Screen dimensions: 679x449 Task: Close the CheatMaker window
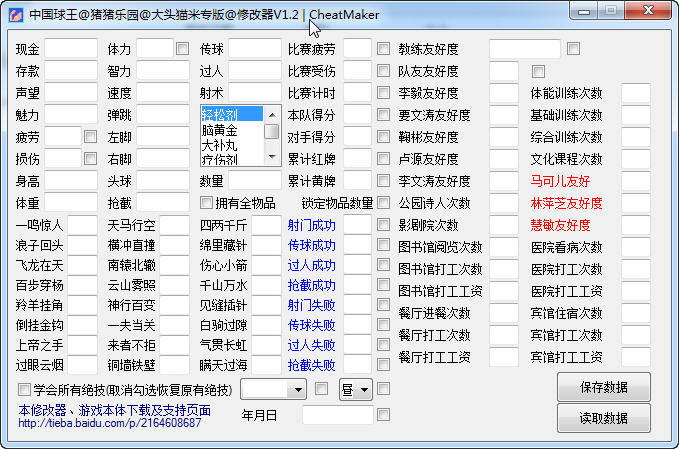tap(648, 11)
